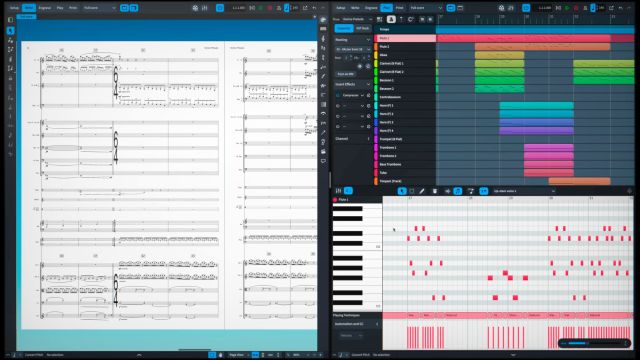Click the Oboe track colour swatch

point(376,55)
